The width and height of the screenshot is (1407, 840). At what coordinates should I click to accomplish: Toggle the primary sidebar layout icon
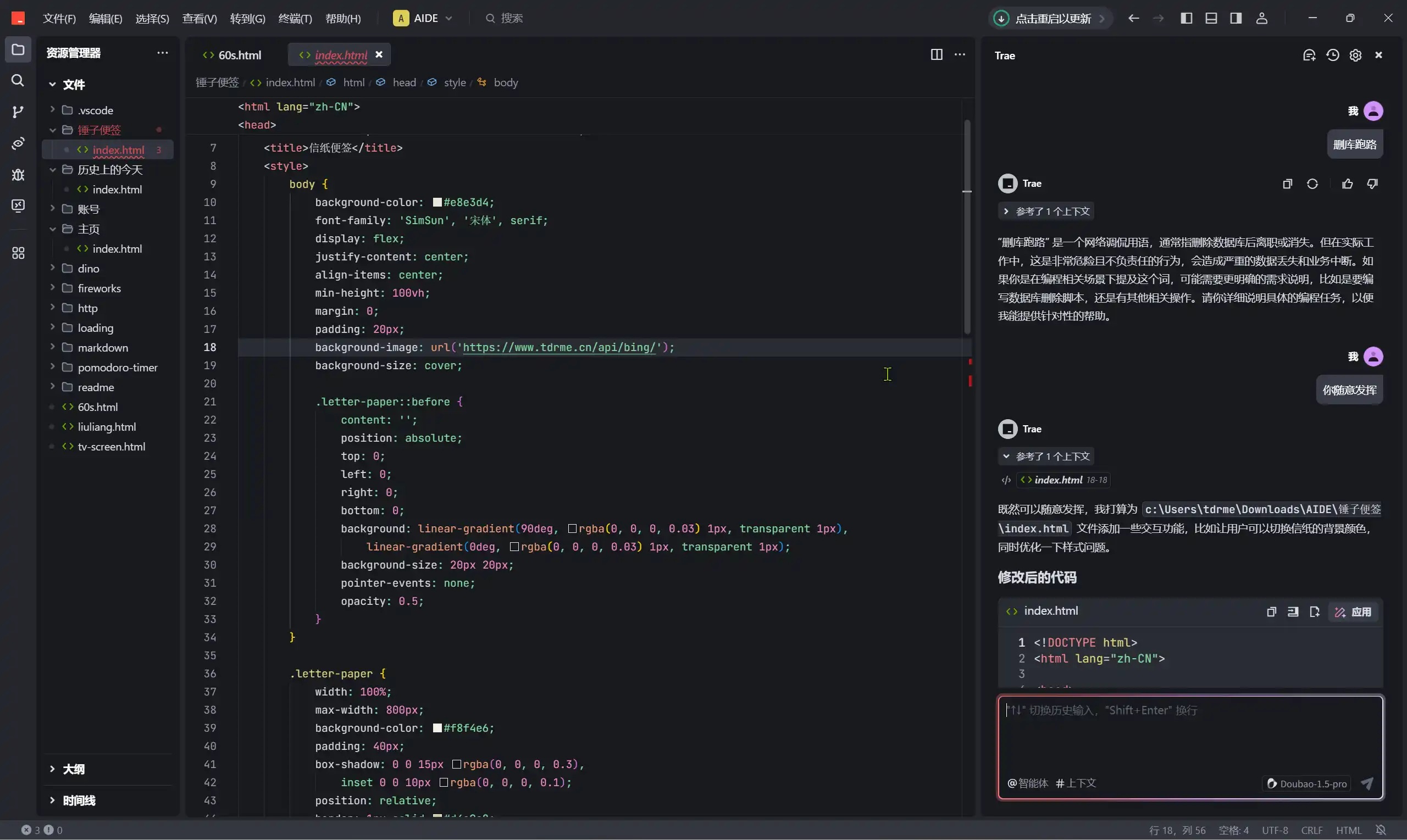[1186, 18]
